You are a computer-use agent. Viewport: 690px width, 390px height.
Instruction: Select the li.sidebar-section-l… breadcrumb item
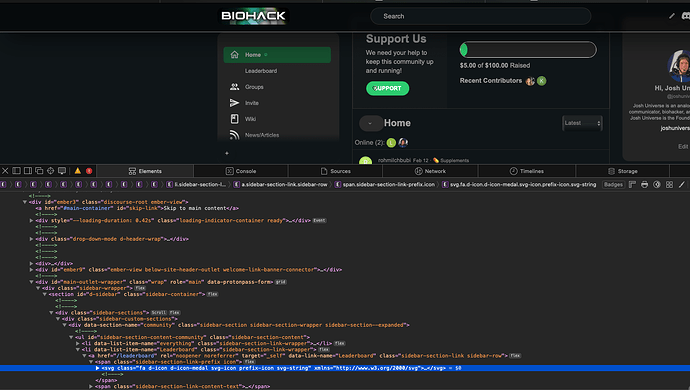pos(196,184)
